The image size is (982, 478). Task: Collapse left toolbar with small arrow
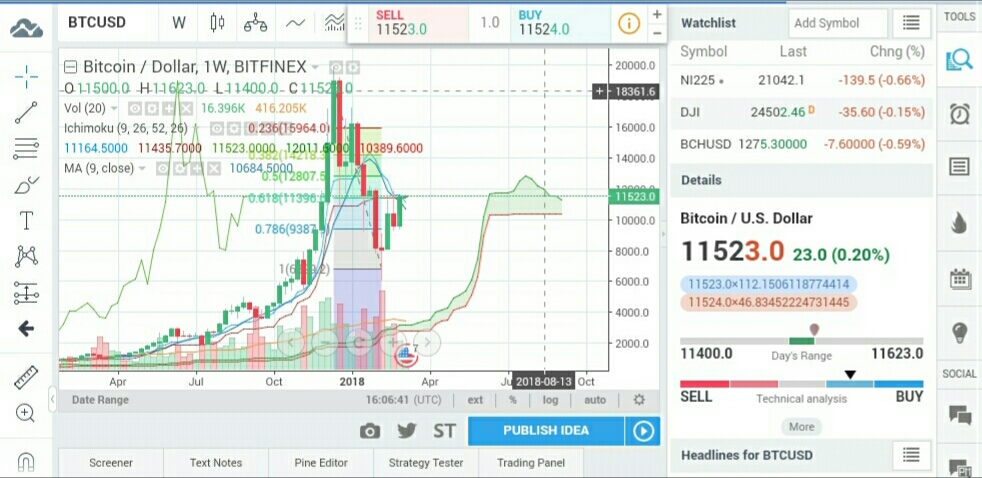pyautogui.click(x=53, y=399)
